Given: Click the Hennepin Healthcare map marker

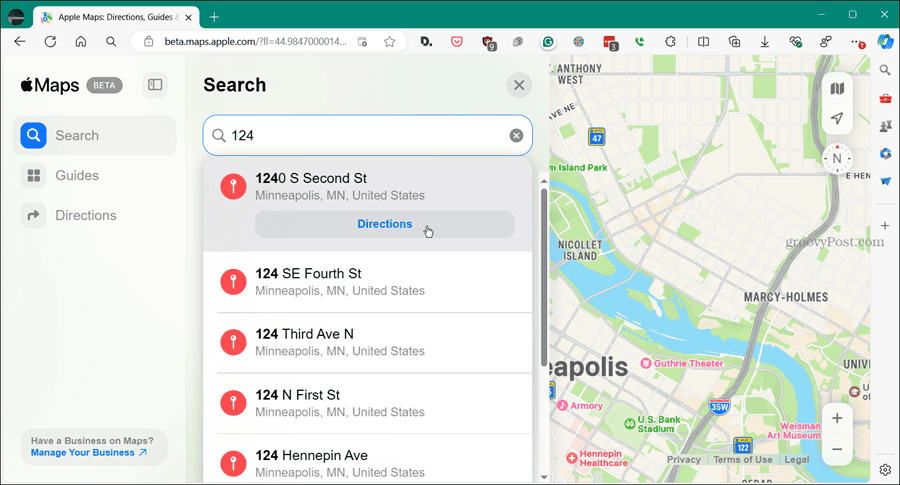Looking at the screenshot, I should (x=572, y=458).
